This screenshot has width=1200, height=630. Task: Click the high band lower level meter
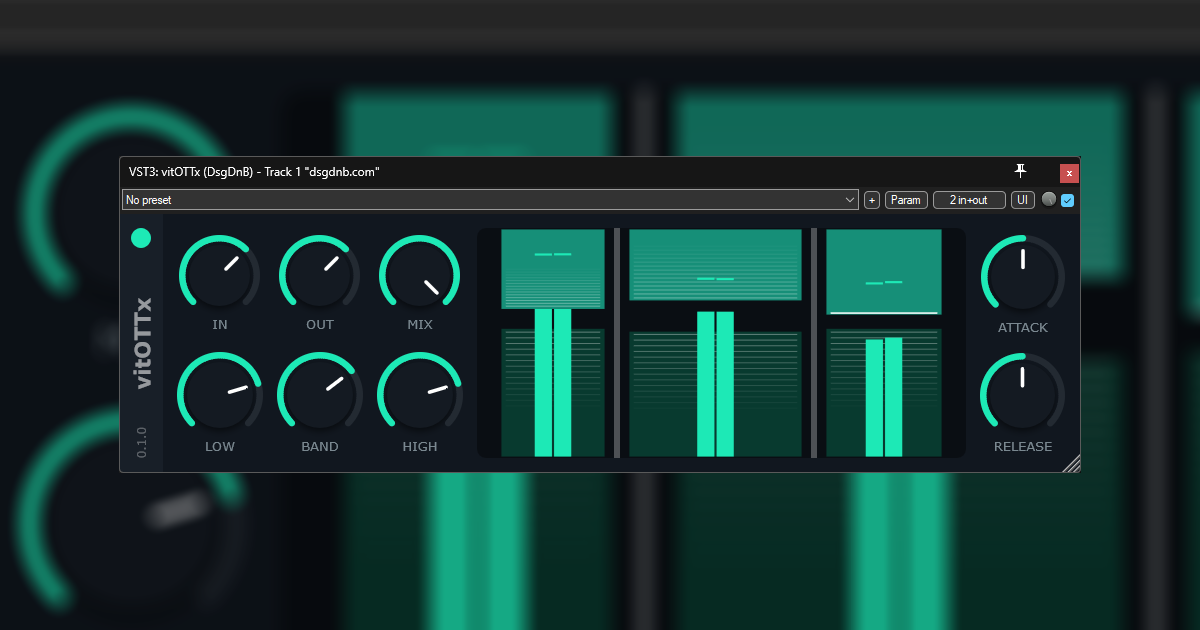[x=883, y=393]
